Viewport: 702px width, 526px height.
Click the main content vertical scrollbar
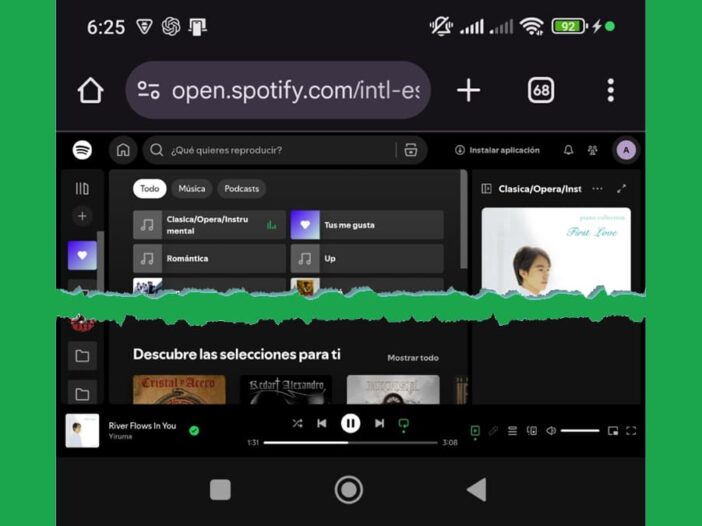click(464, 219)
